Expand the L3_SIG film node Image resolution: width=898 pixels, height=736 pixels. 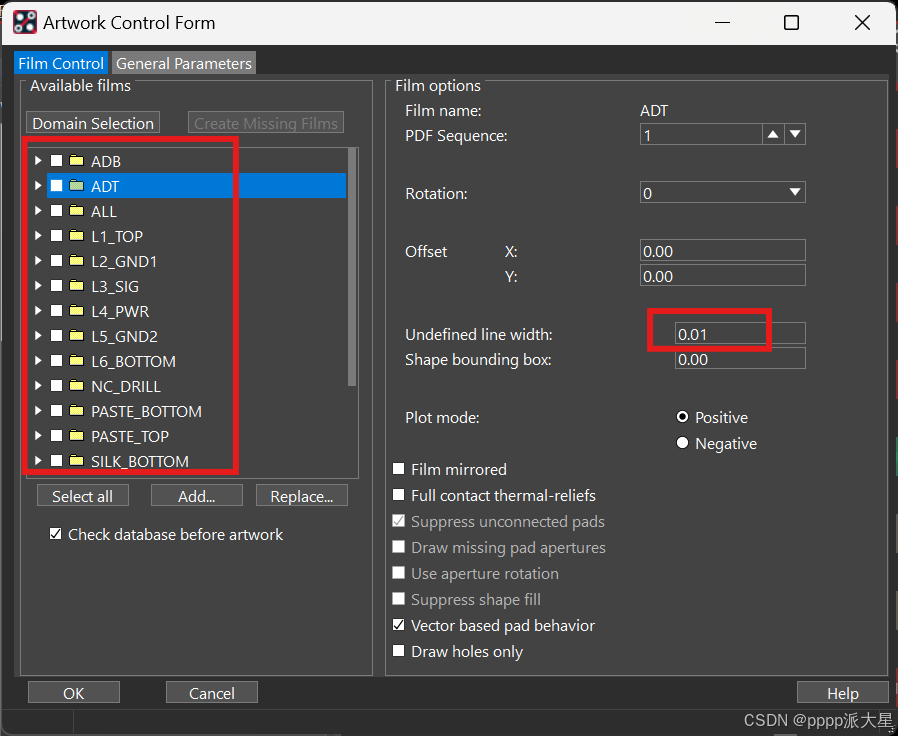click(x=38, y=286)
